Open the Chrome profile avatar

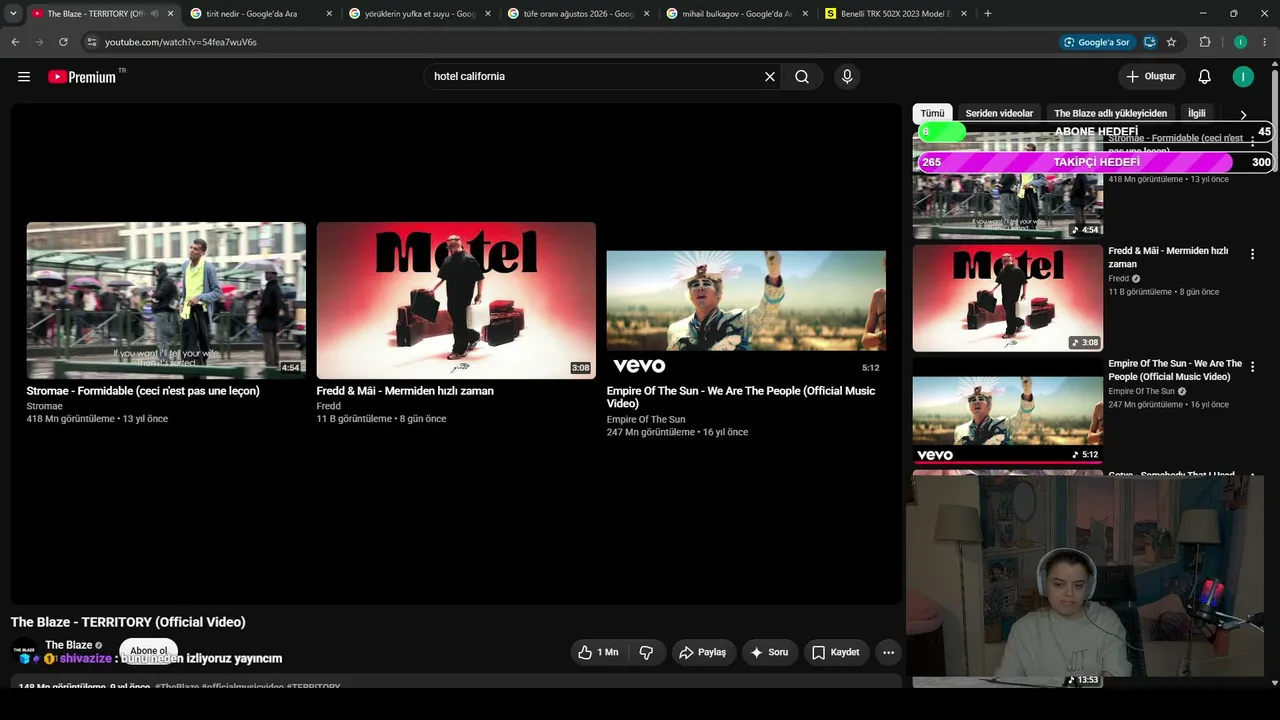tap(1240, 42)
